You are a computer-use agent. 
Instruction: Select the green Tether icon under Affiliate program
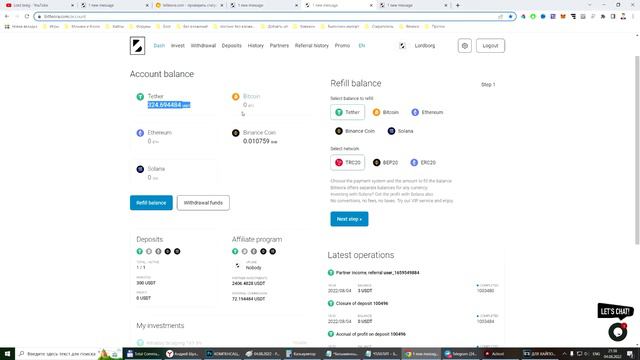[x=235, y=251]
